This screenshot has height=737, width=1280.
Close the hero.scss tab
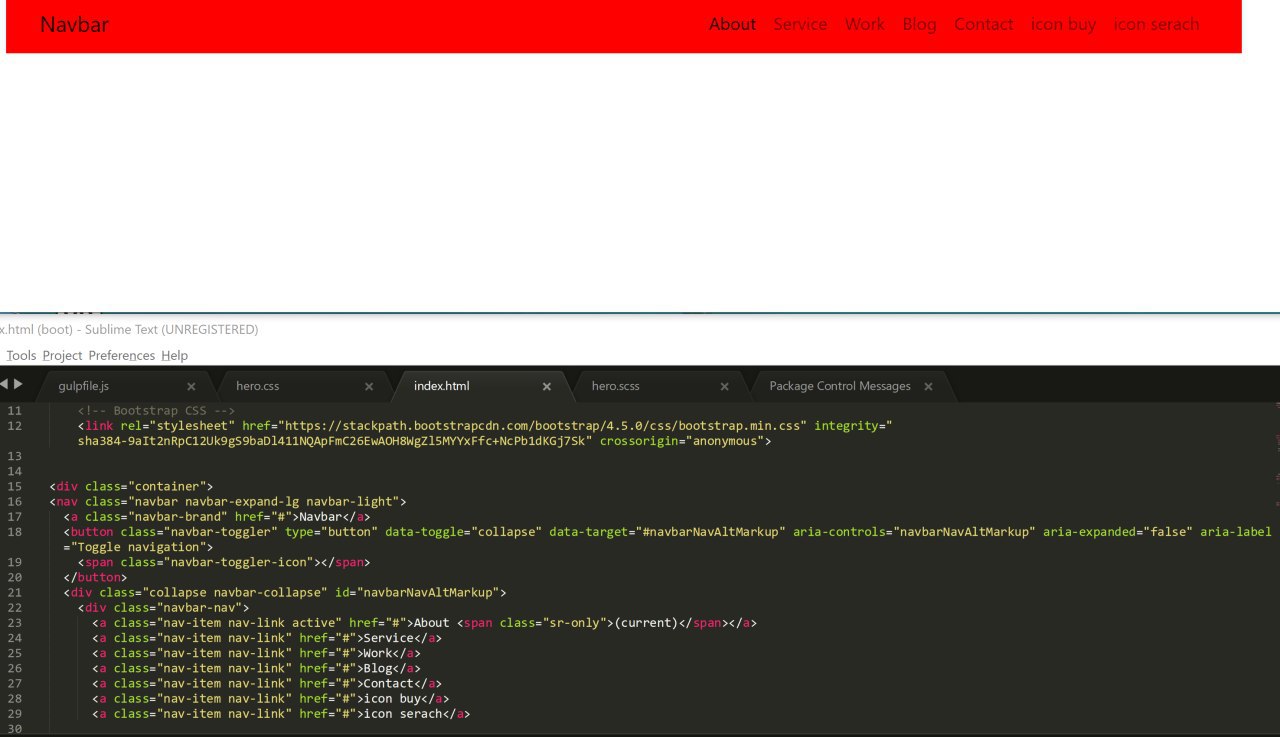725,387
